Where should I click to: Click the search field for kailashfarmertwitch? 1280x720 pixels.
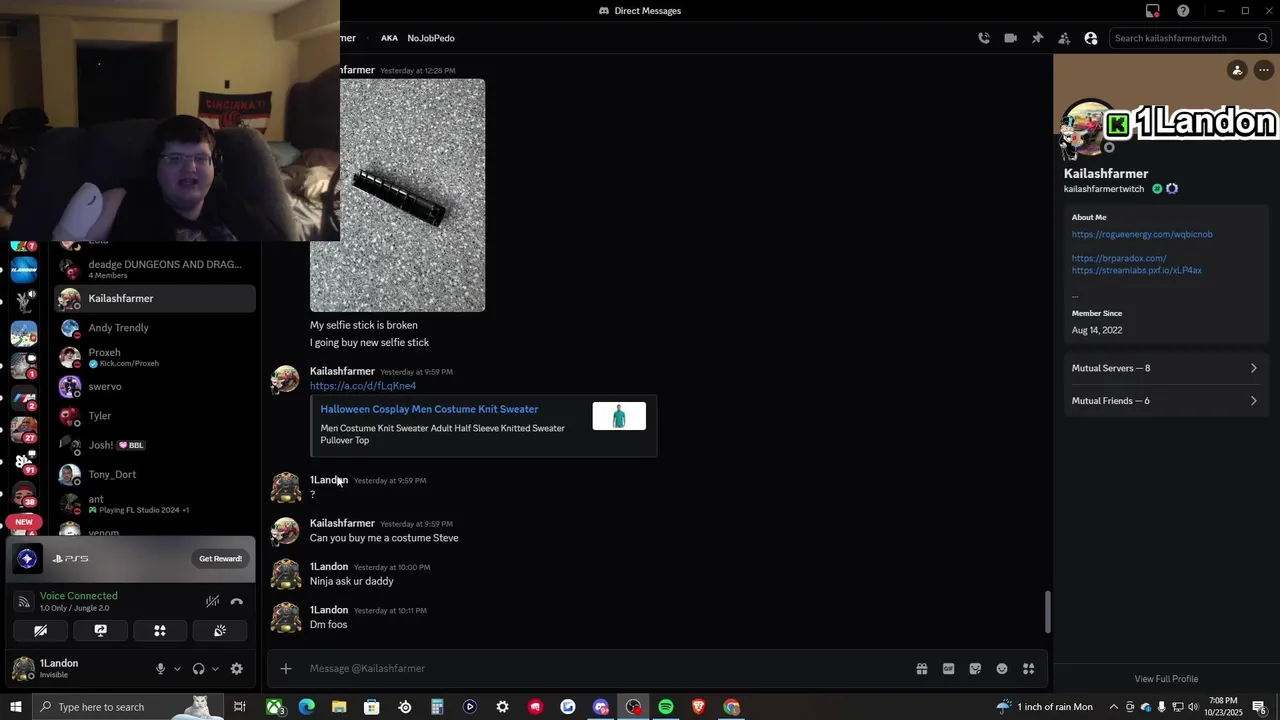(x=1190, y=38)
